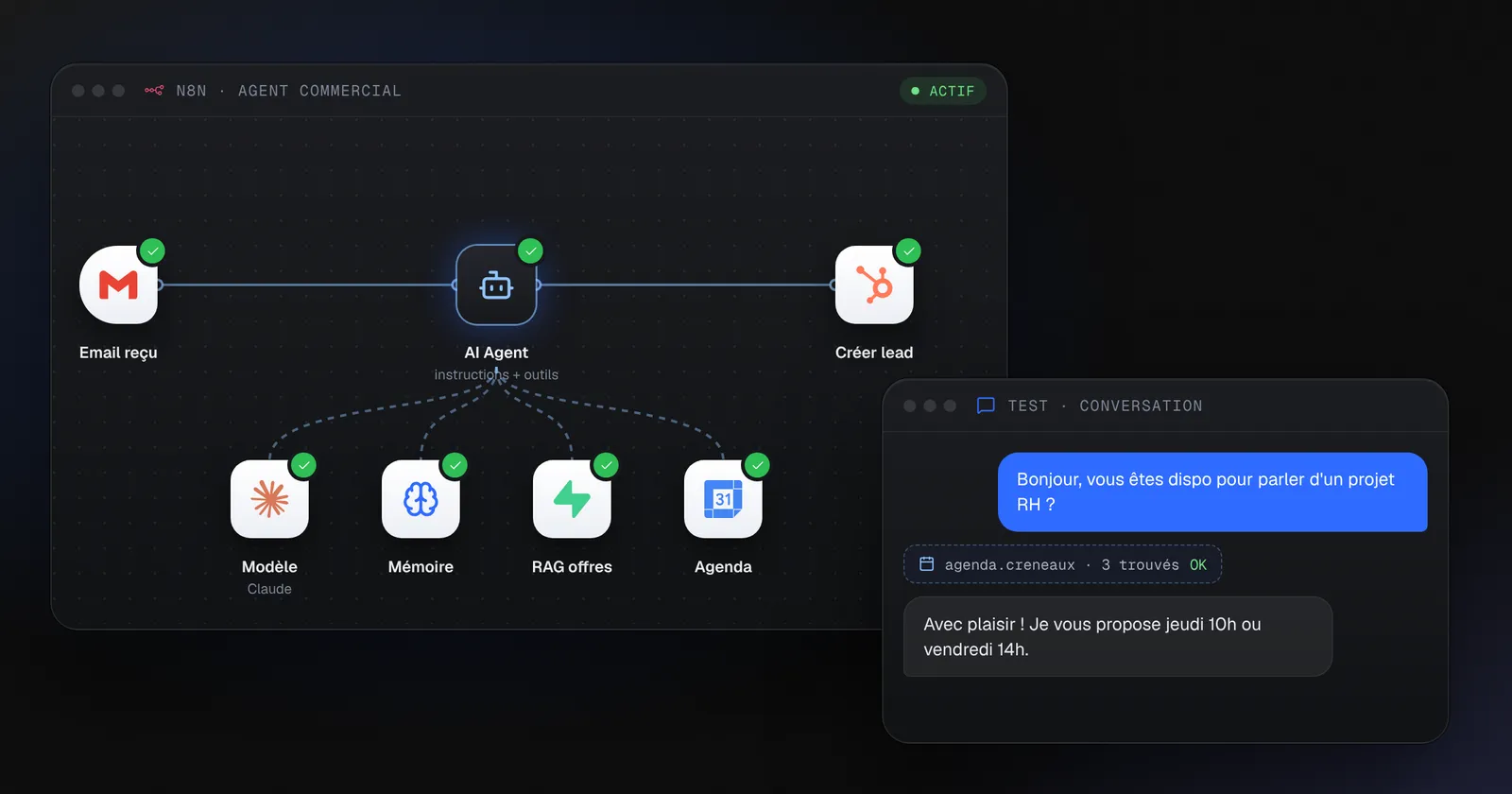
Task: Click the chat bubble icon beside TEST
Action: tap(986, 406)
